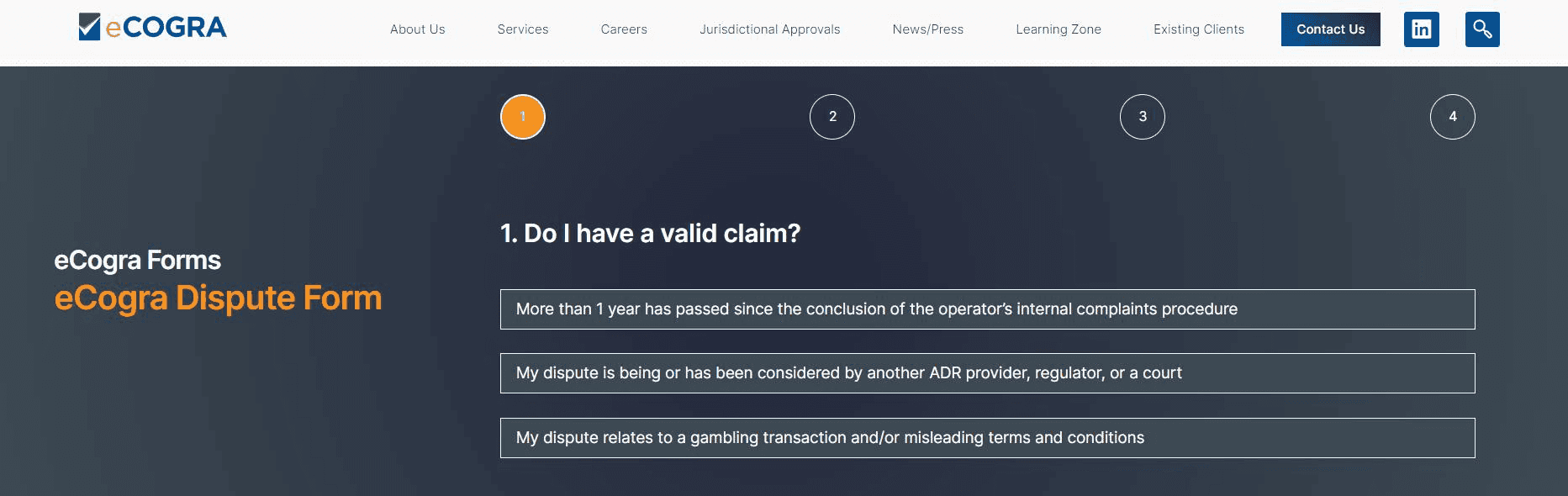1568x496 pixels.
Task: Open the Careers page
Action: (x=624, y=29)
